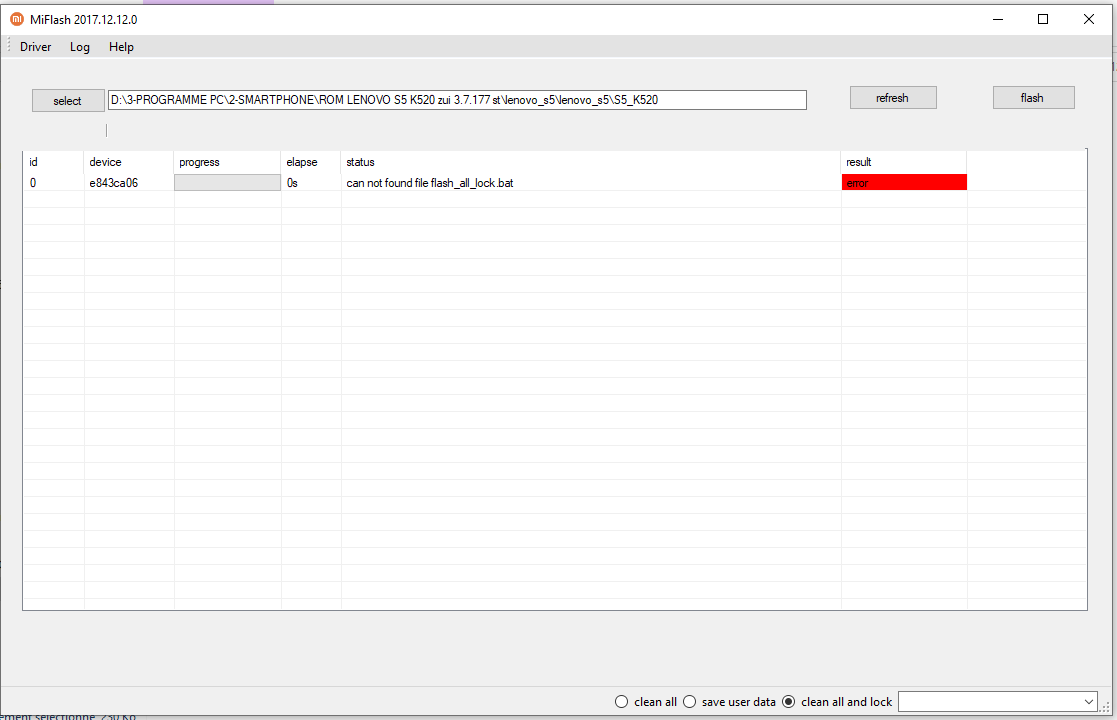Focus the ROM path input field
Image resolution: width=1117 pixels, height=720 pixels.
coord(457,100)
